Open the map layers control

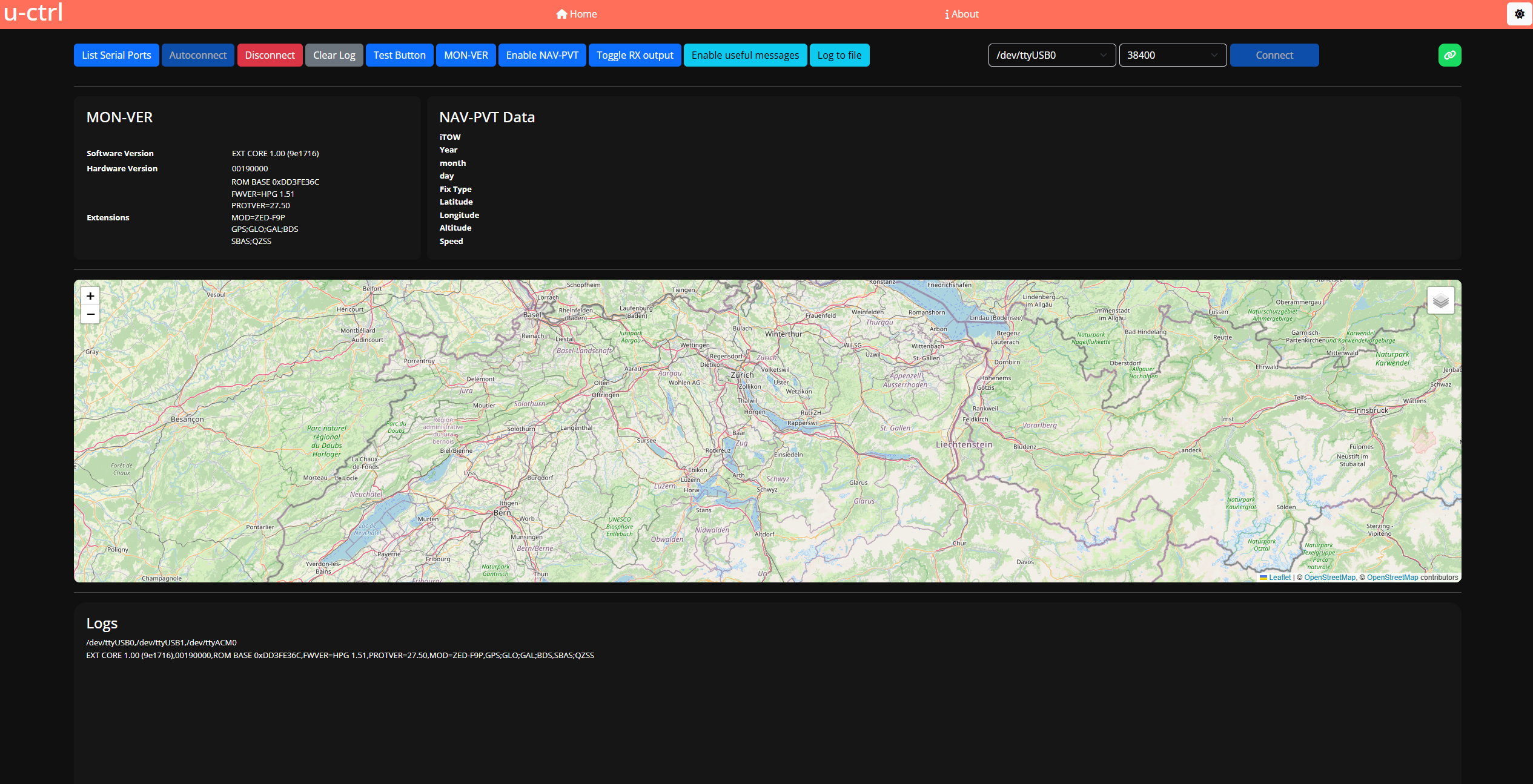pos(1440,300)
